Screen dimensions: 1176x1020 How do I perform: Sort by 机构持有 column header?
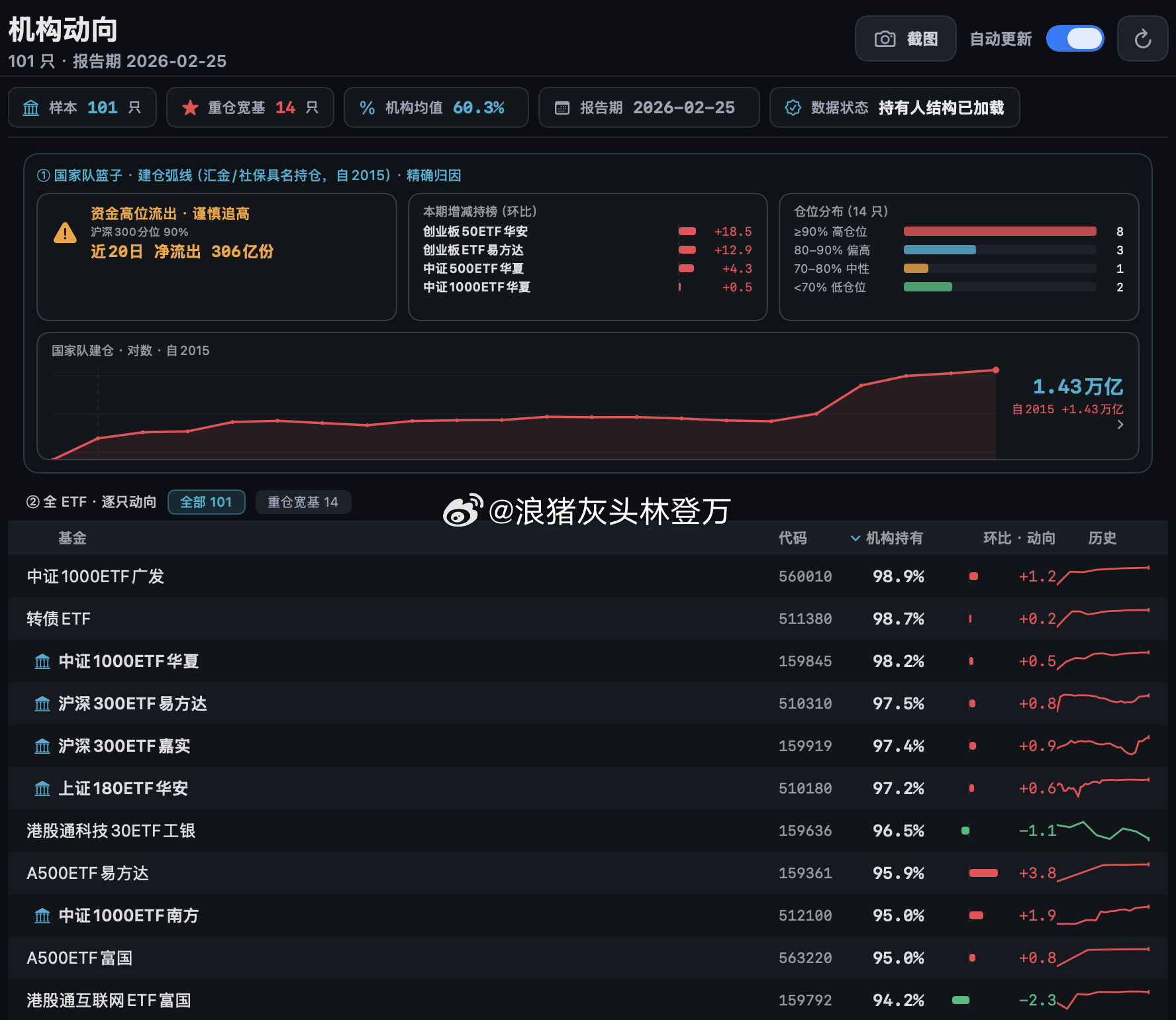pyautogui.click(x=887, y=538)
